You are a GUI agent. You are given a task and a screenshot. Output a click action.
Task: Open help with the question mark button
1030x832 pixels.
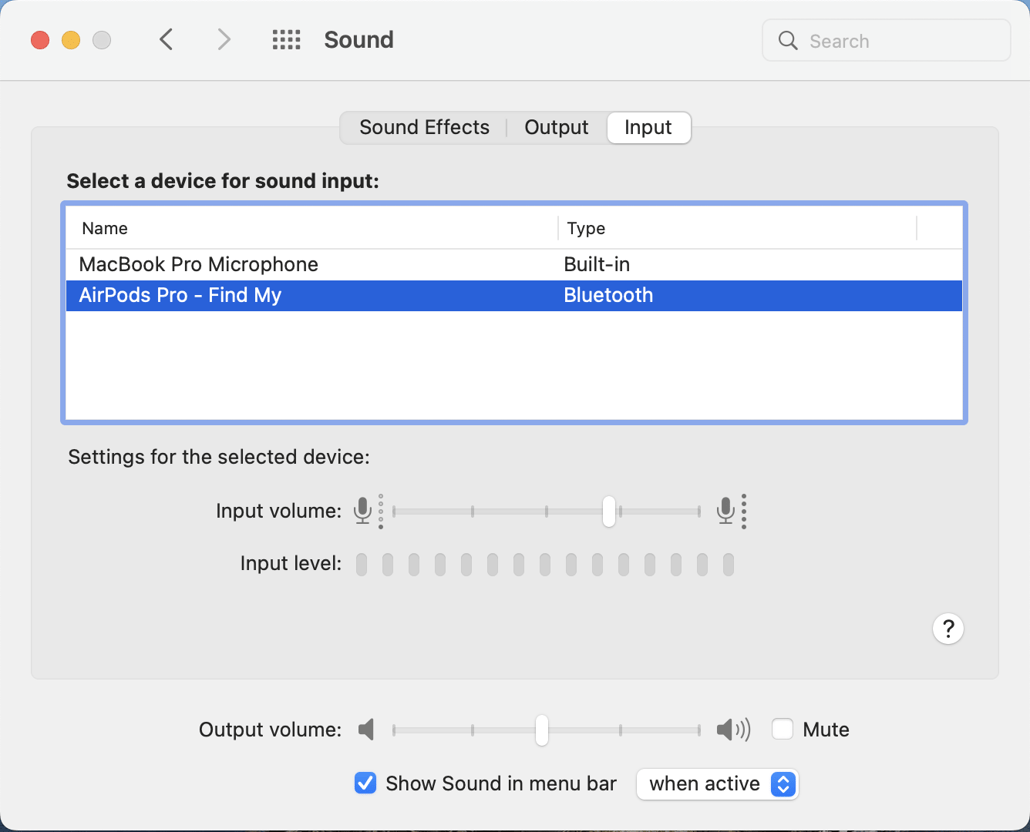coord(947,629)
